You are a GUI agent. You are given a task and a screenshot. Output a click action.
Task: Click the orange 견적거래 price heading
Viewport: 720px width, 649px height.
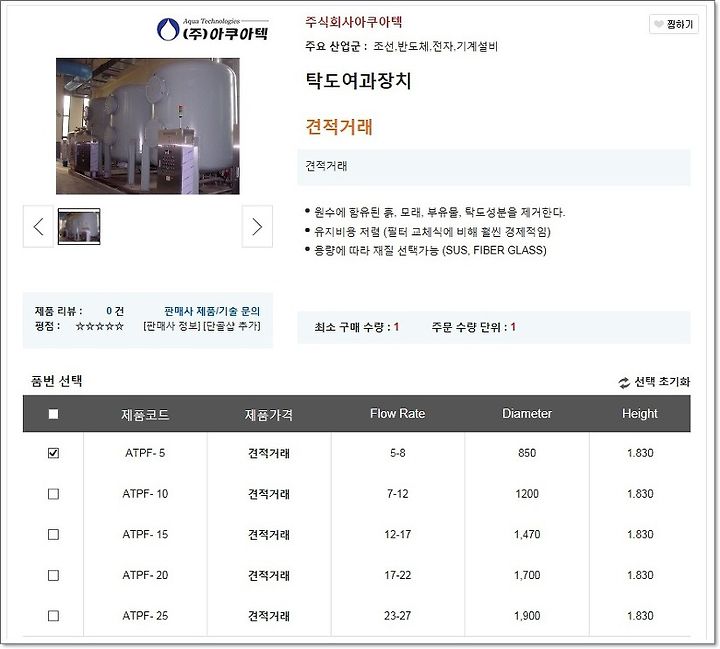(339, 127)
